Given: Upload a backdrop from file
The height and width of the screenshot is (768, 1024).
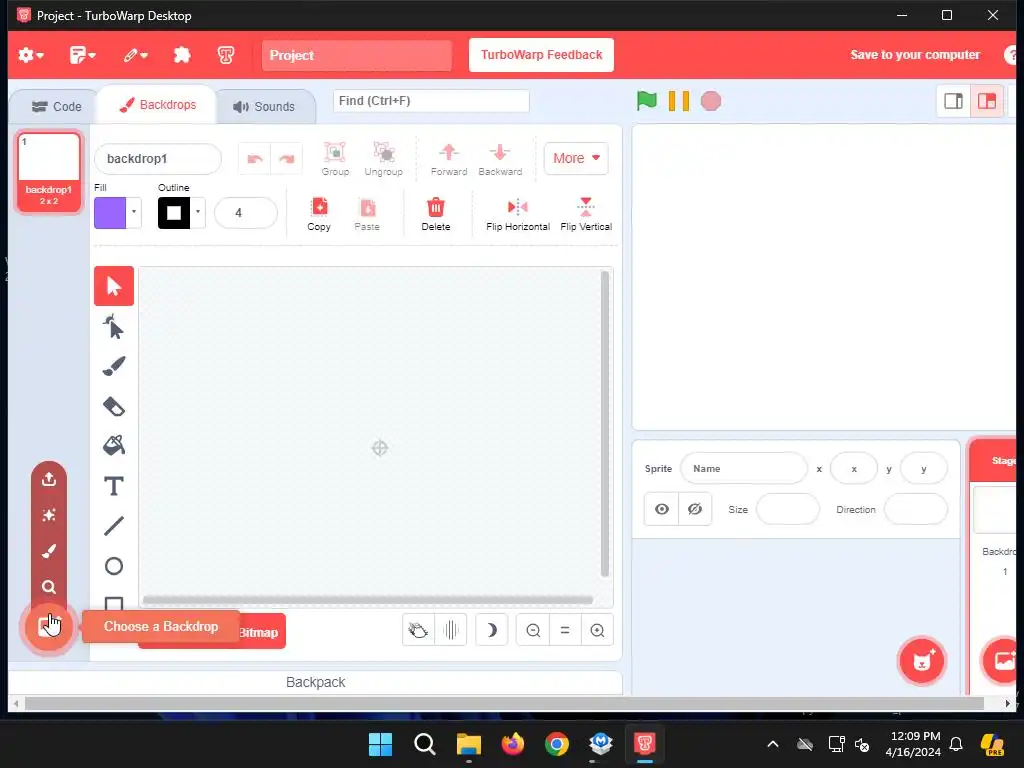Looking at the screenshot, I should (x=49, y=479).
